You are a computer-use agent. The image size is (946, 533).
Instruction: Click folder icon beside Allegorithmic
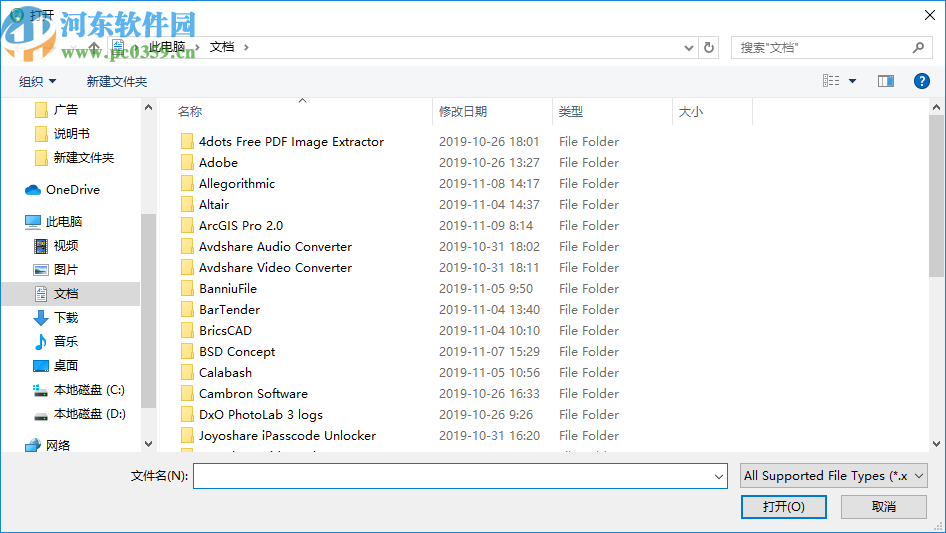[187, 184]
